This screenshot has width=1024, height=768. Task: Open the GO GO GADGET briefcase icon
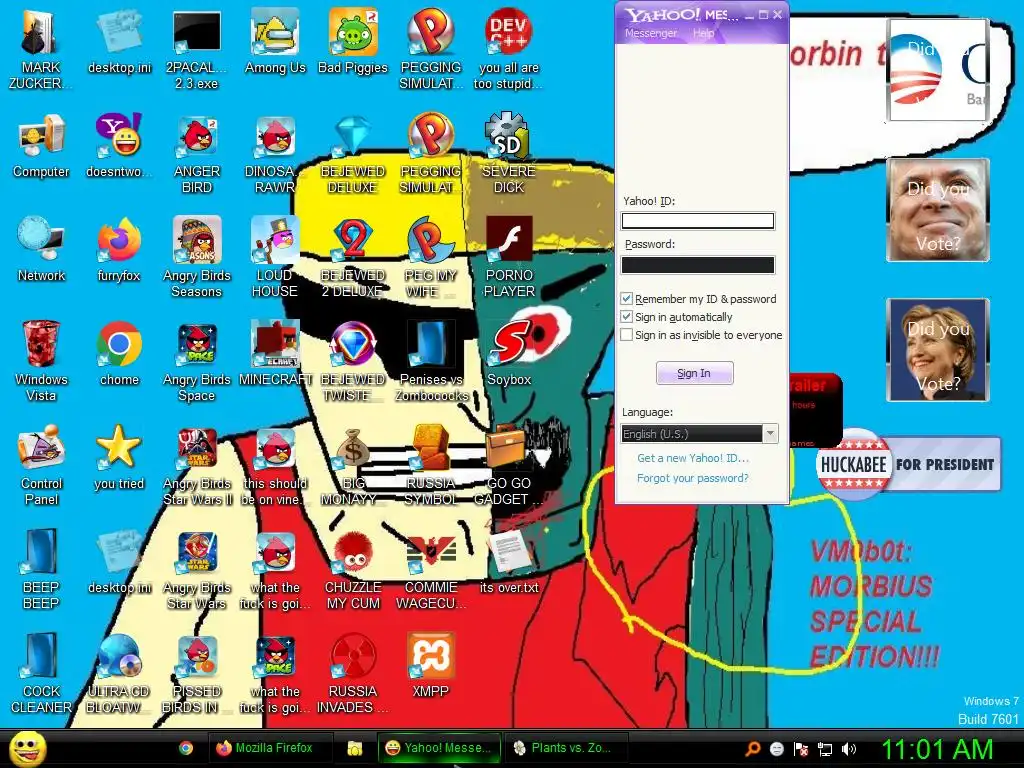tap(509, 465)
